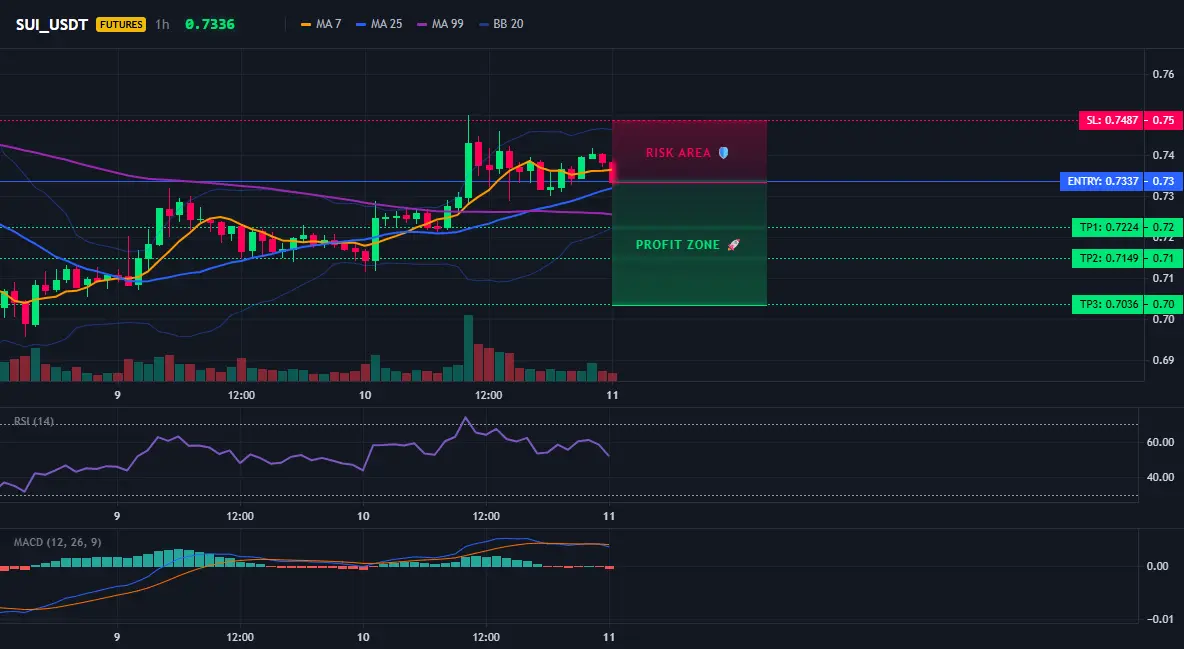
Task: Click the current price 0.7336
Action: pyautogui.click(x=210, y=24)
